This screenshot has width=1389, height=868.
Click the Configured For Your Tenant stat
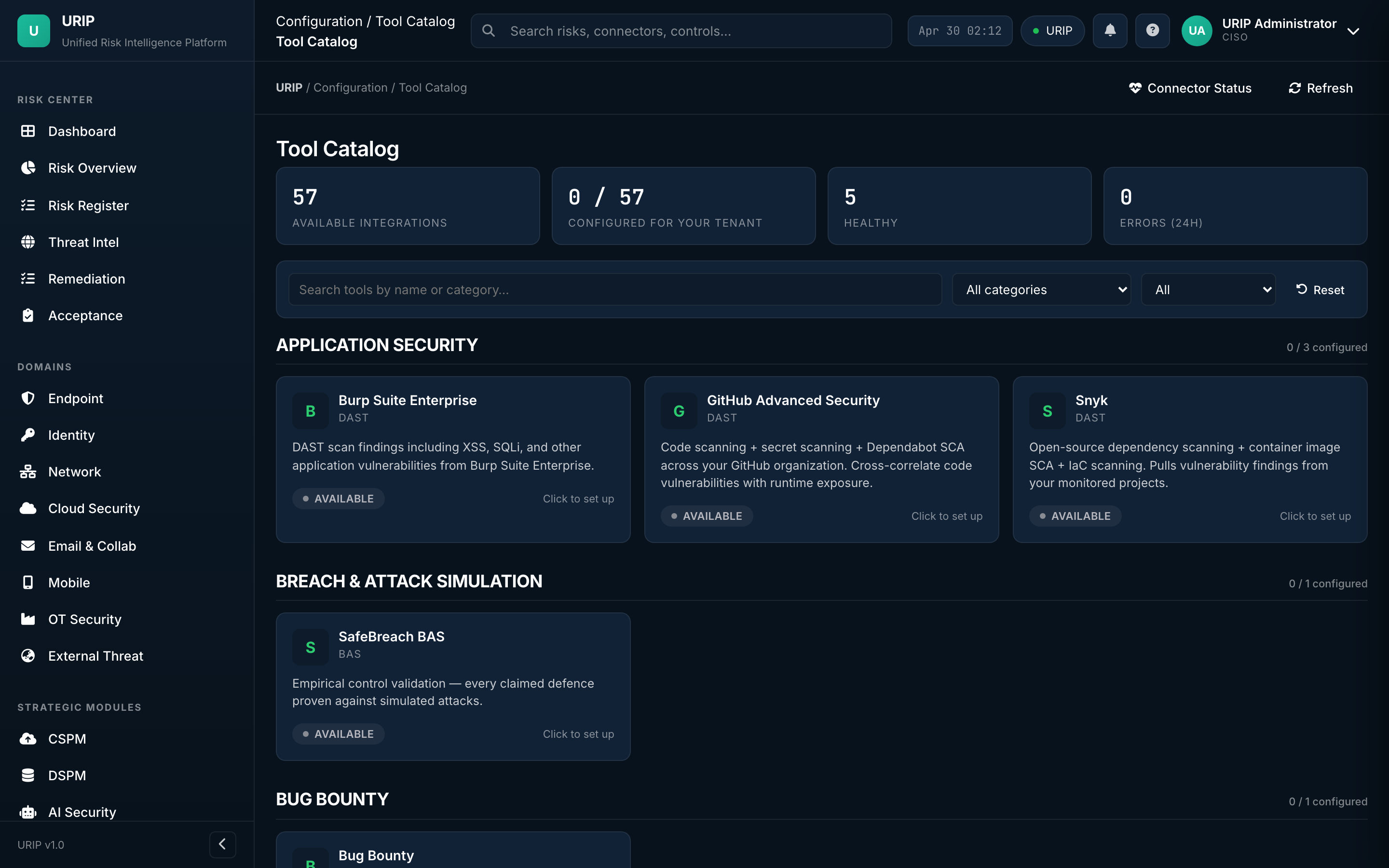click(x=683, y=205)
